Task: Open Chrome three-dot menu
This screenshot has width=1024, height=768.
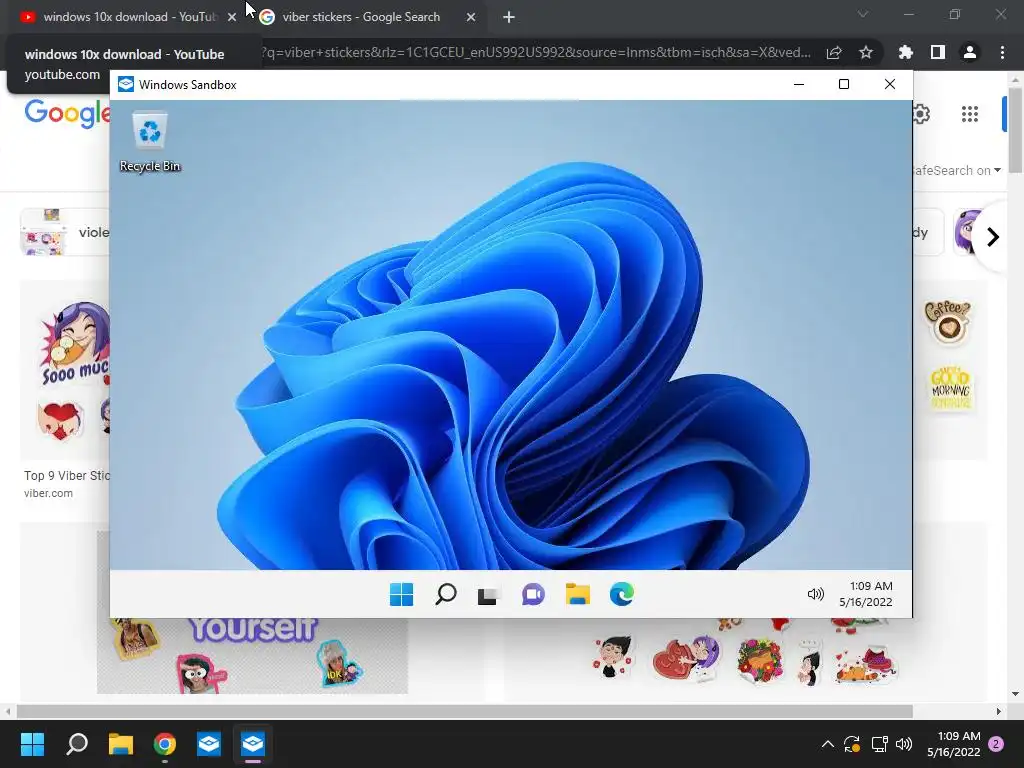Action: (x=1002, y=52)
